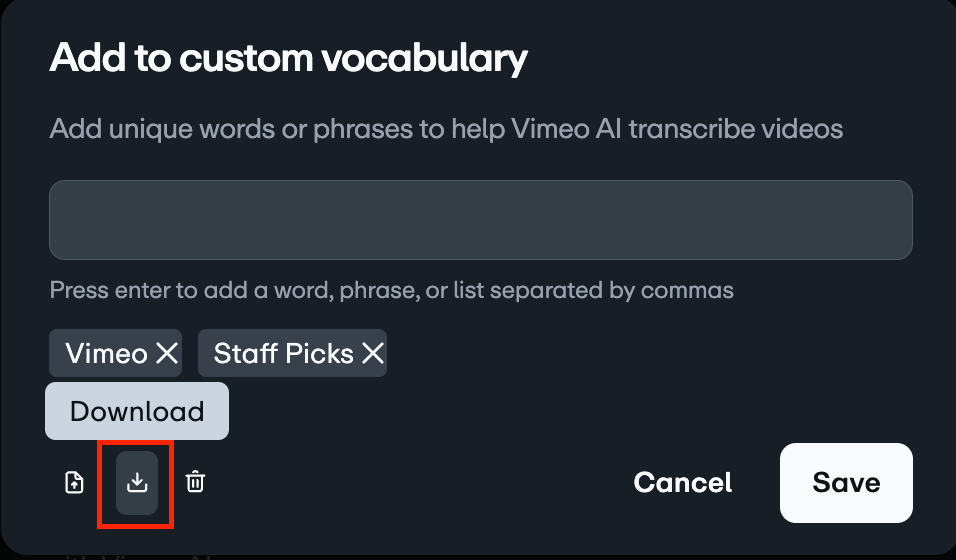This screenshot has height=560, width=956.
Task: Click the Download vocabulary icon
Action: pos(137,483)
